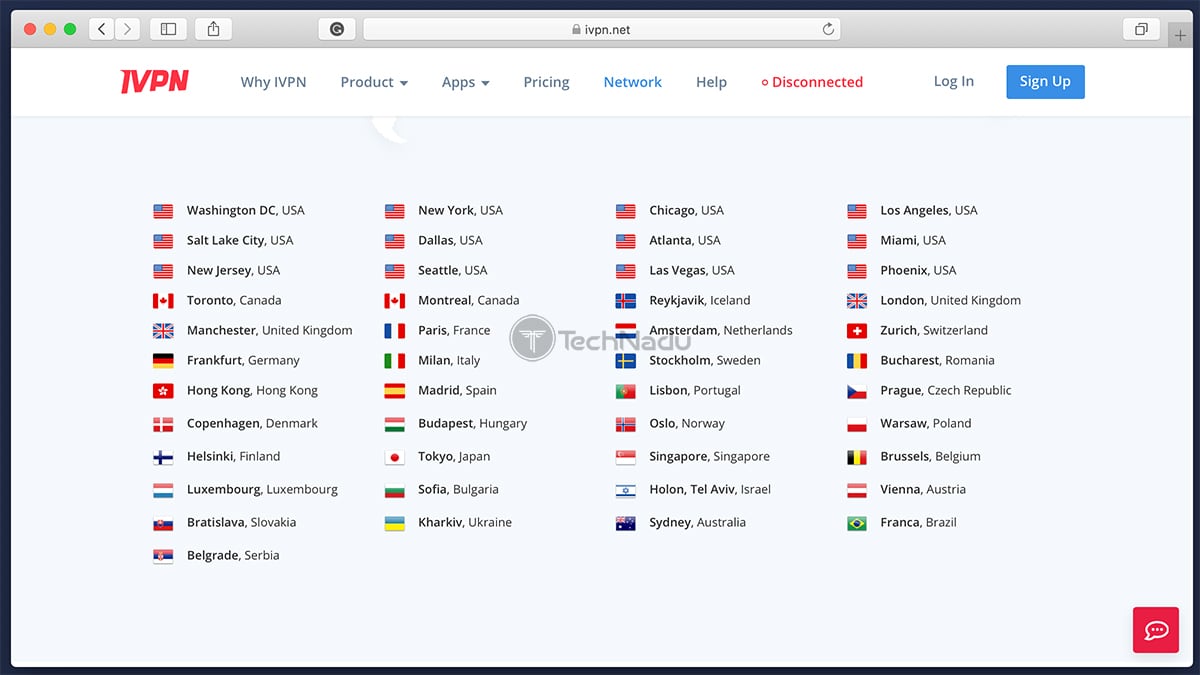
Task: Click the Washington DC USA flag
Action: point(163,211)
